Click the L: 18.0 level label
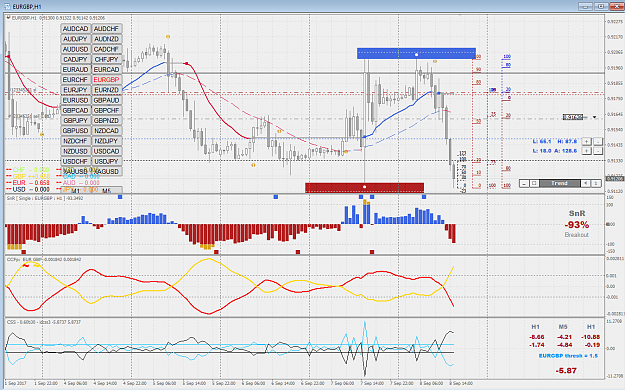Screen dimensions: 625x390 pyautogui.click(x=542, y=151)
